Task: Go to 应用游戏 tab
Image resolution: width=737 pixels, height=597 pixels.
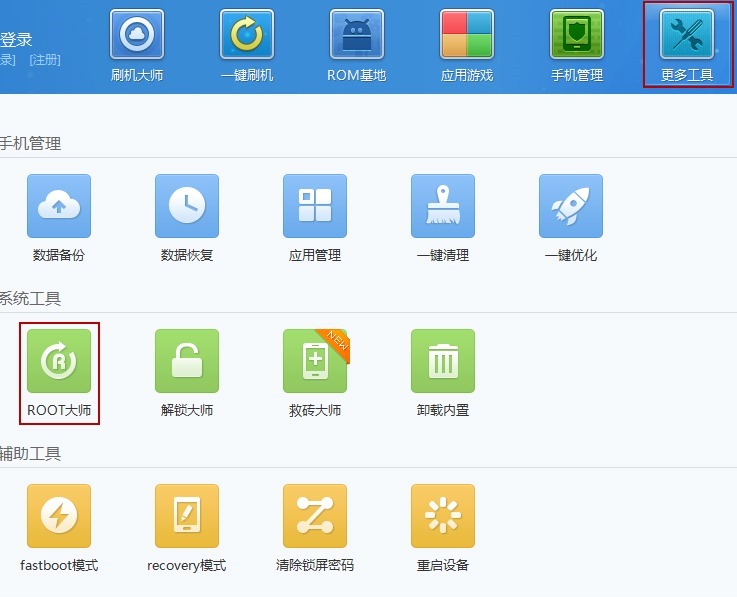Action: point(467,46)
